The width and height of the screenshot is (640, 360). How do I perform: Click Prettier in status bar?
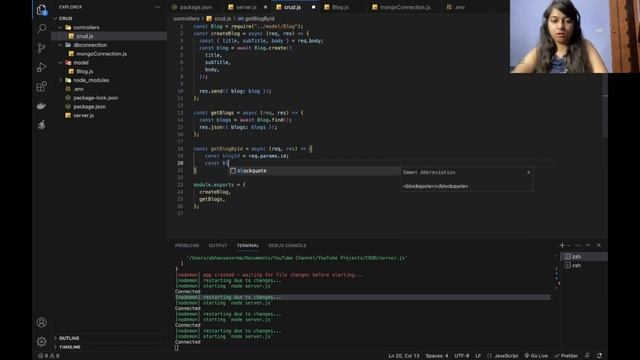(x=566, y=356)
